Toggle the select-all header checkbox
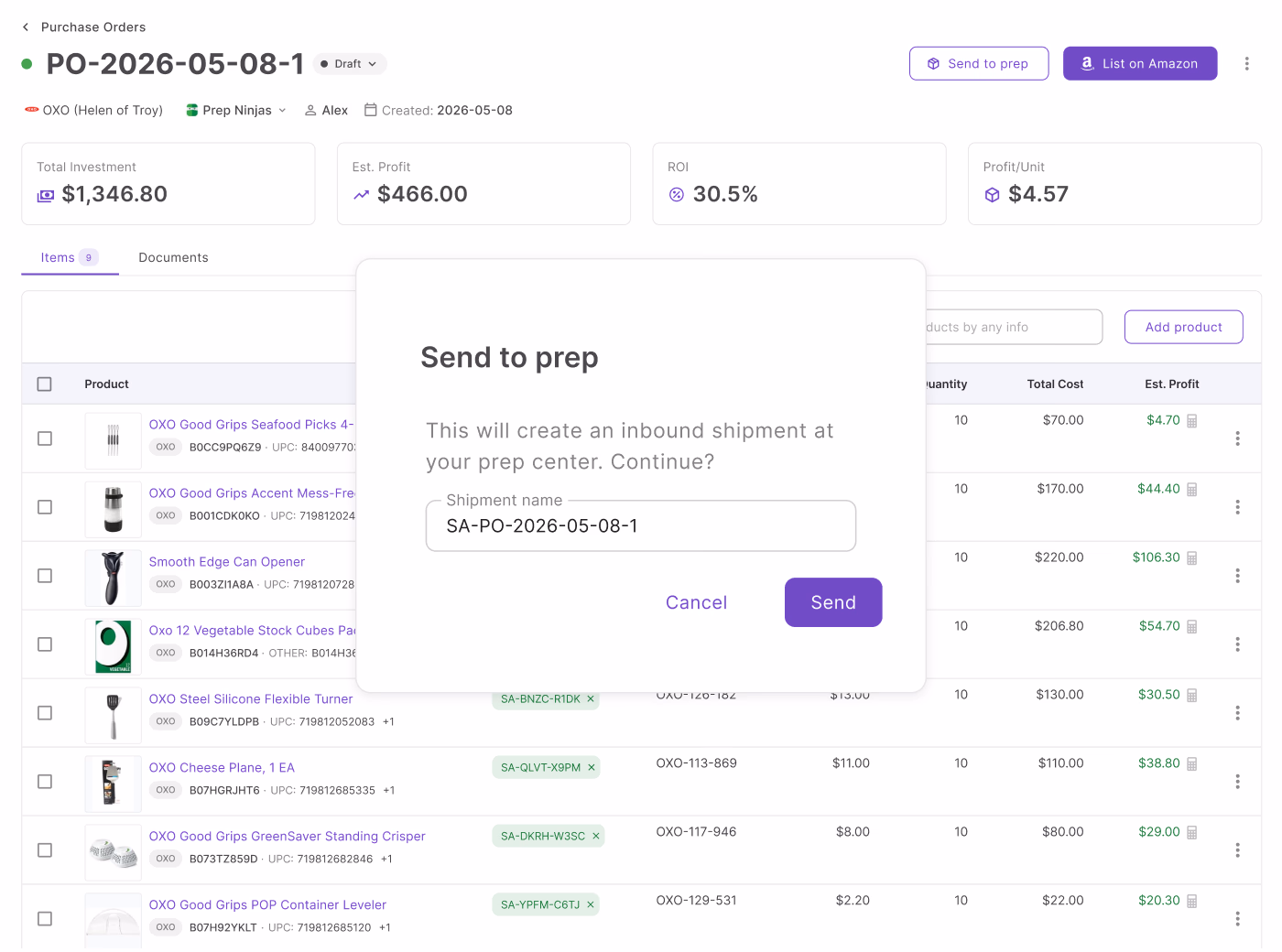The width and height of the screenshot is (1282, 952). 44,384
